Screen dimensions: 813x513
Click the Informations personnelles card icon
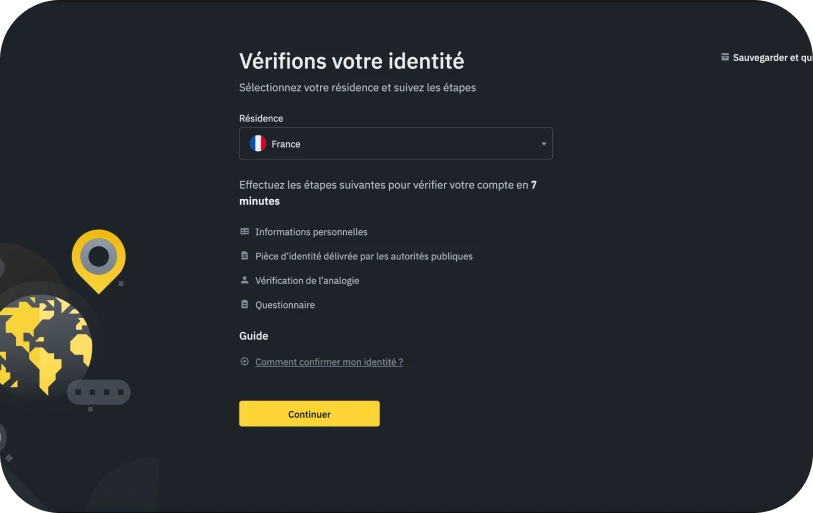[245, 231]
